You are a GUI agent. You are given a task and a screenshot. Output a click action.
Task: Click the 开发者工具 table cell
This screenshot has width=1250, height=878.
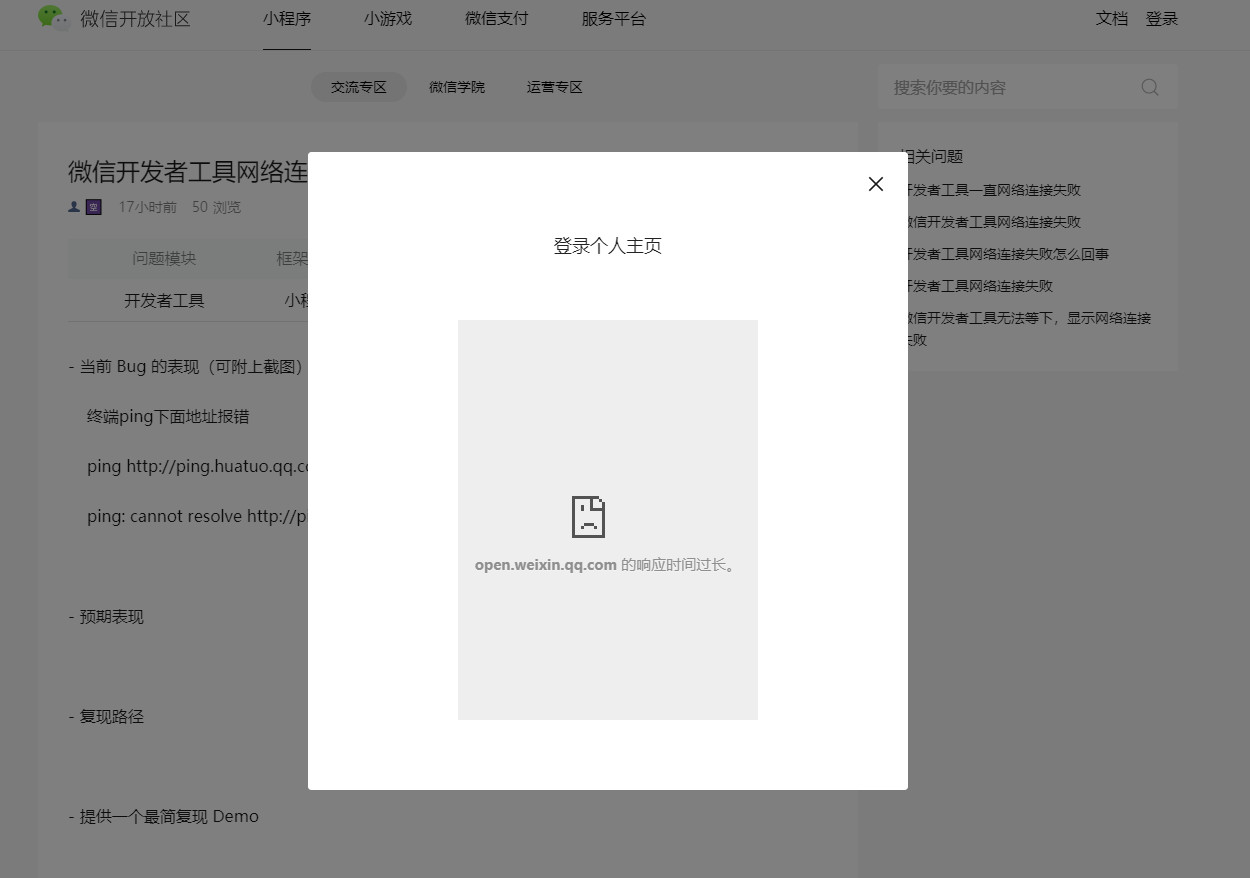164,300
